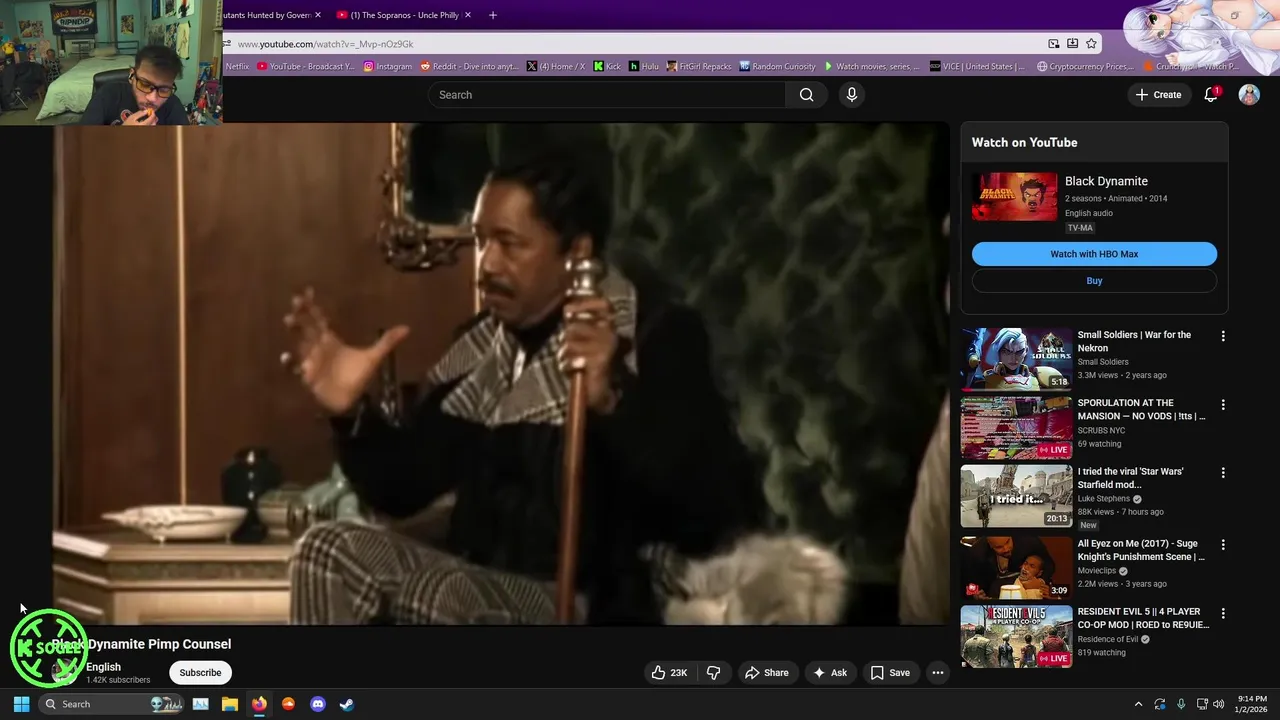Open options for All Eyez on Me video
This screenshot has height=720, width=1280.
1223,545
